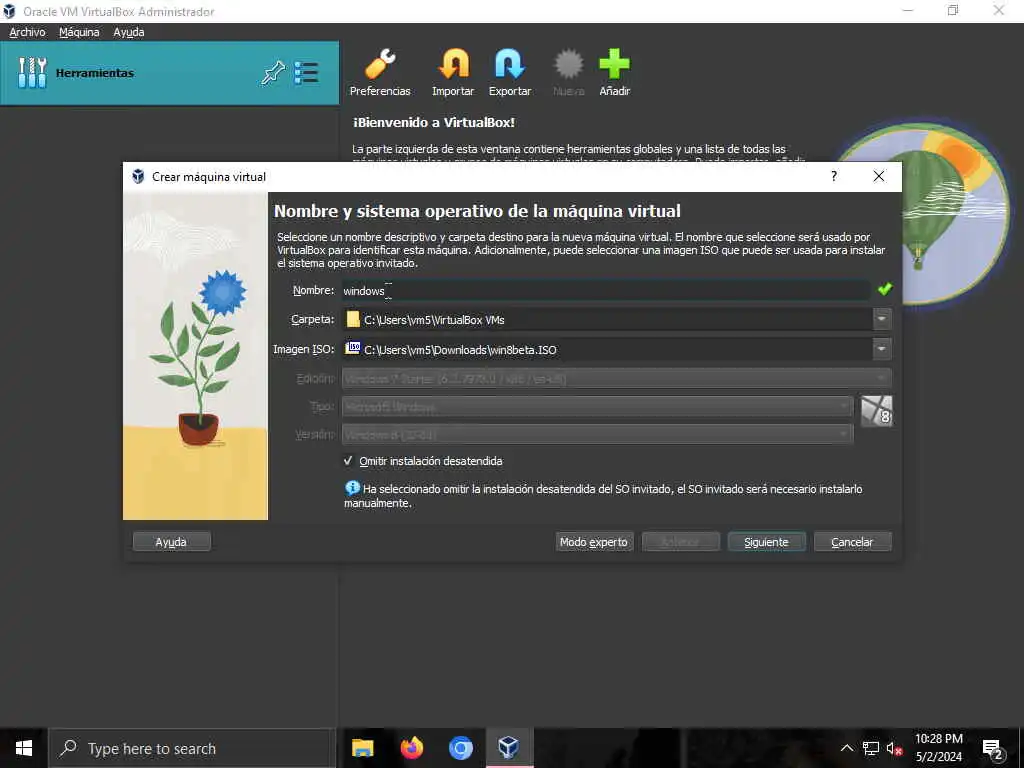Screen dimensions: 1024x768
Task: Expand the Carpeta folder dropdown
Action: [x=882, y=319]
